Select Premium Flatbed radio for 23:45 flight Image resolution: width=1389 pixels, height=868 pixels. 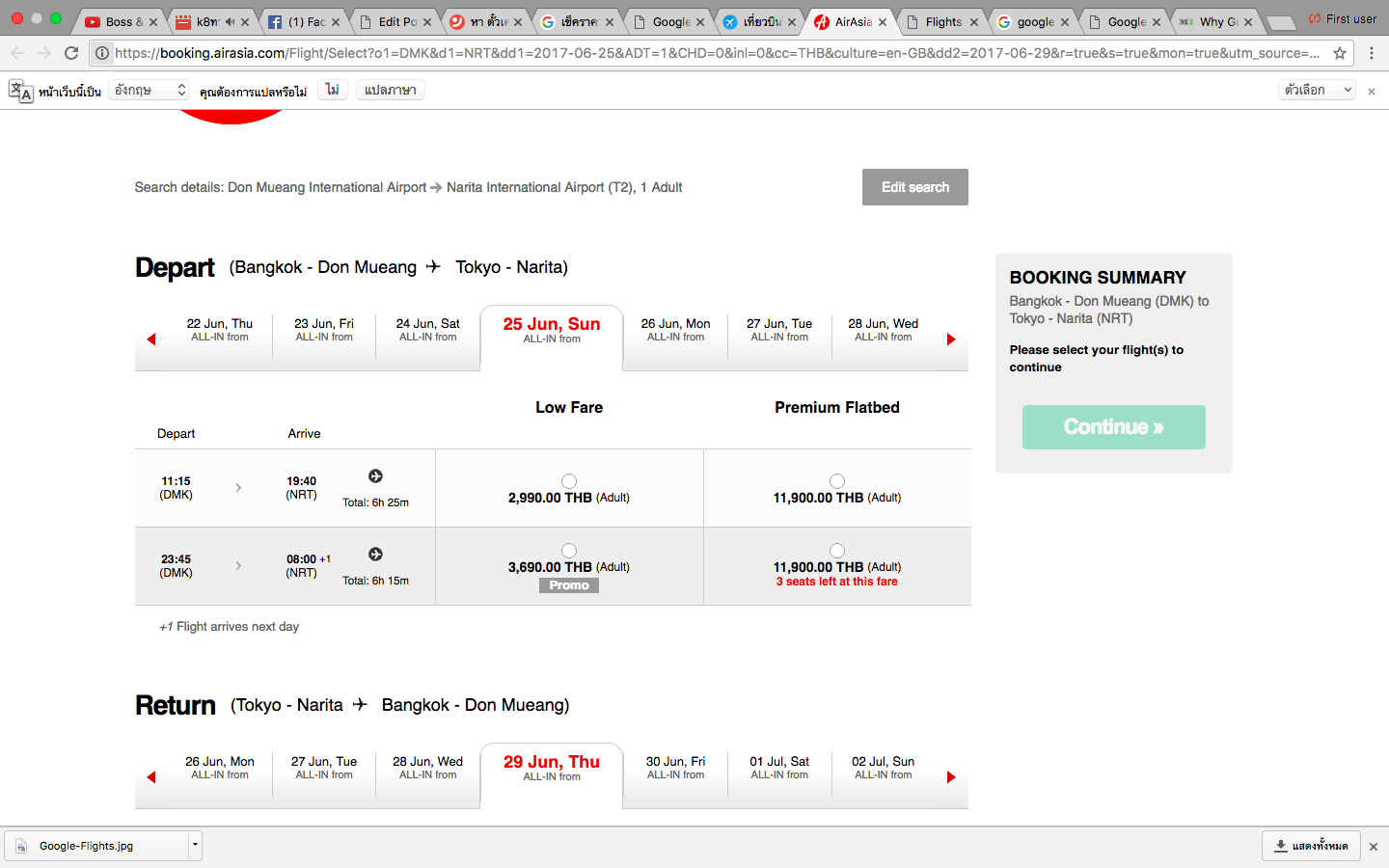point(837,551)
